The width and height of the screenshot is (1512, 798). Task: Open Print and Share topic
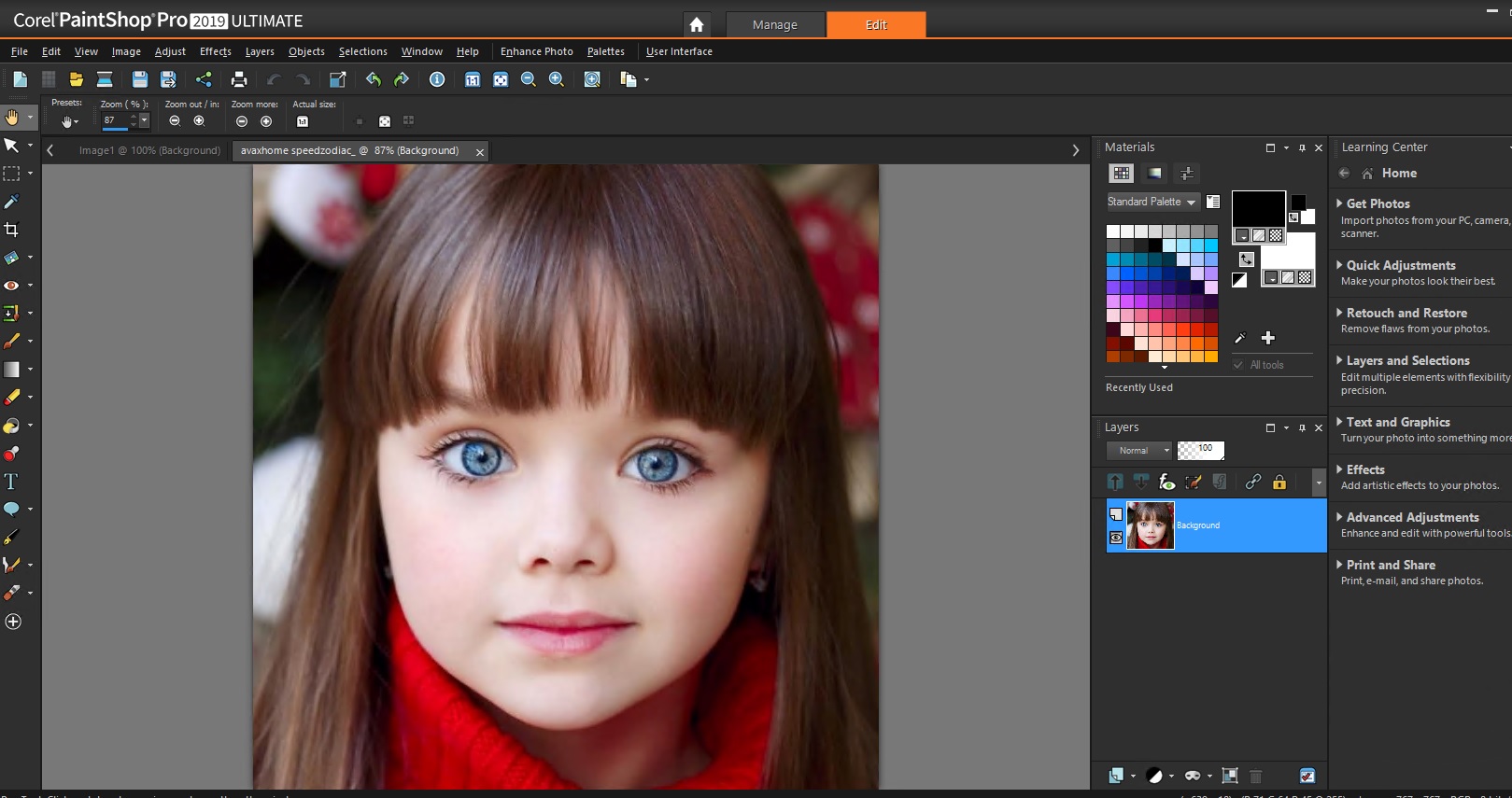coord(1391,565)
